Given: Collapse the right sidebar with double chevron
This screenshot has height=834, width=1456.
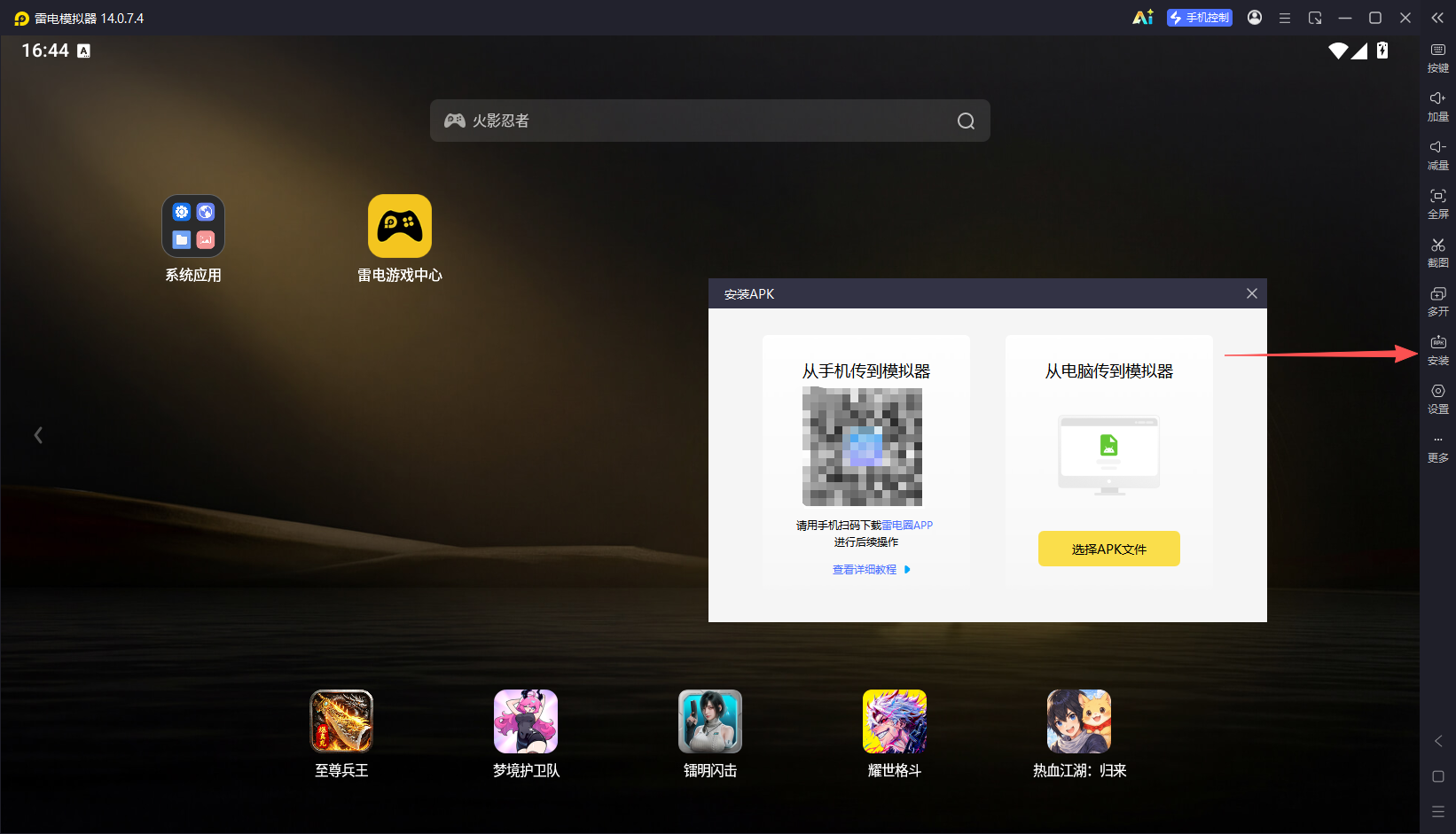Looking at the screenshot, I should tap(1437, 18).
